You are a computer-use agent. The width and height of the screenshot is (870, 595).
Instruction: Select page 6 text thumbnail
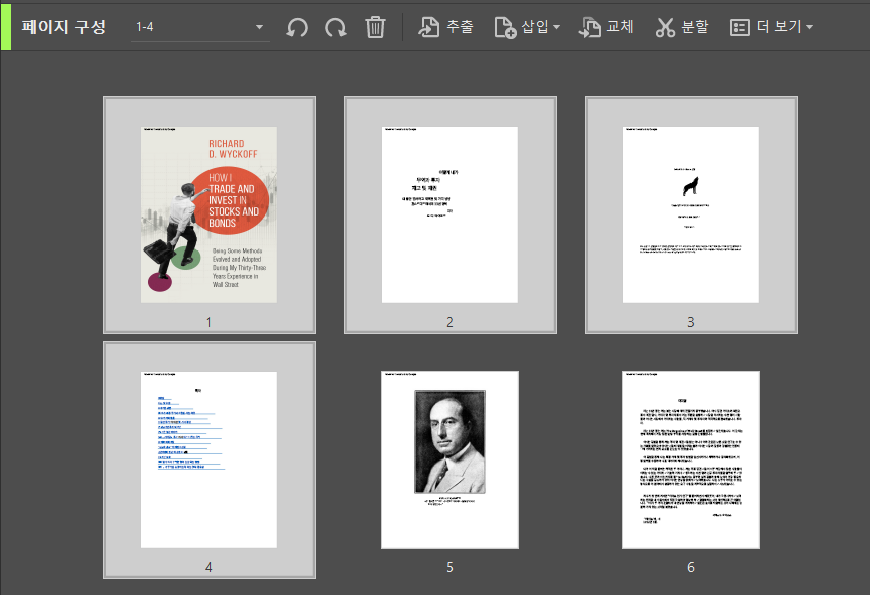click(x=691, y=460)
